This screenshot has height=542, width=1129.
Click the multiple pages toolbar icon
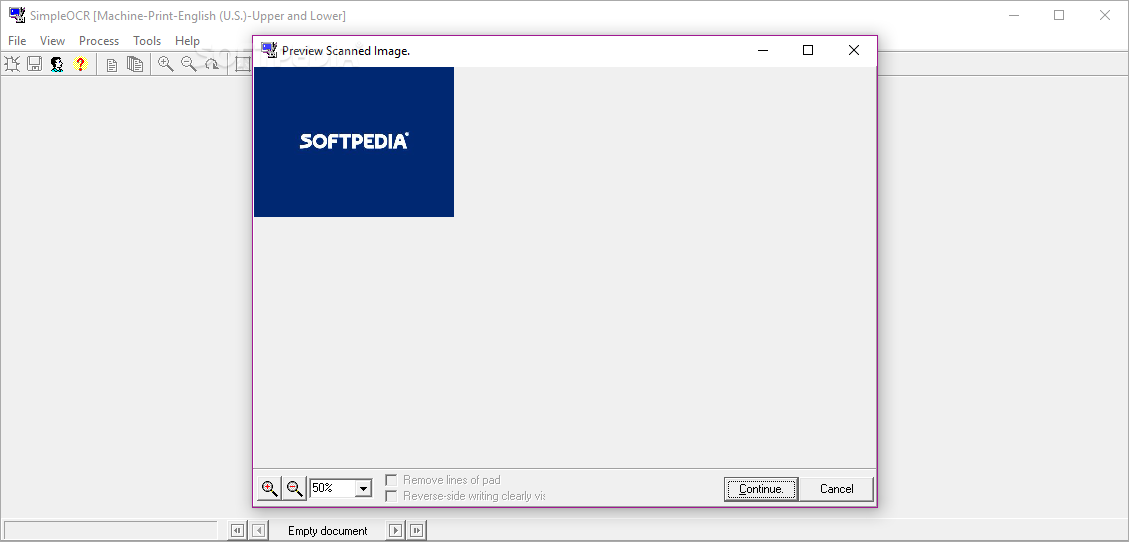(135, 64)
